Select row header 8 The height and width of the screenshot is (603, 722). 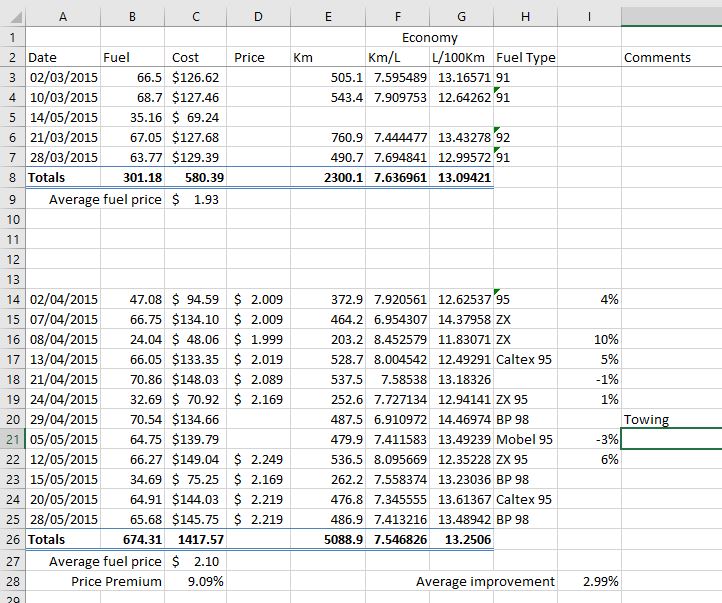click(12, 177)
